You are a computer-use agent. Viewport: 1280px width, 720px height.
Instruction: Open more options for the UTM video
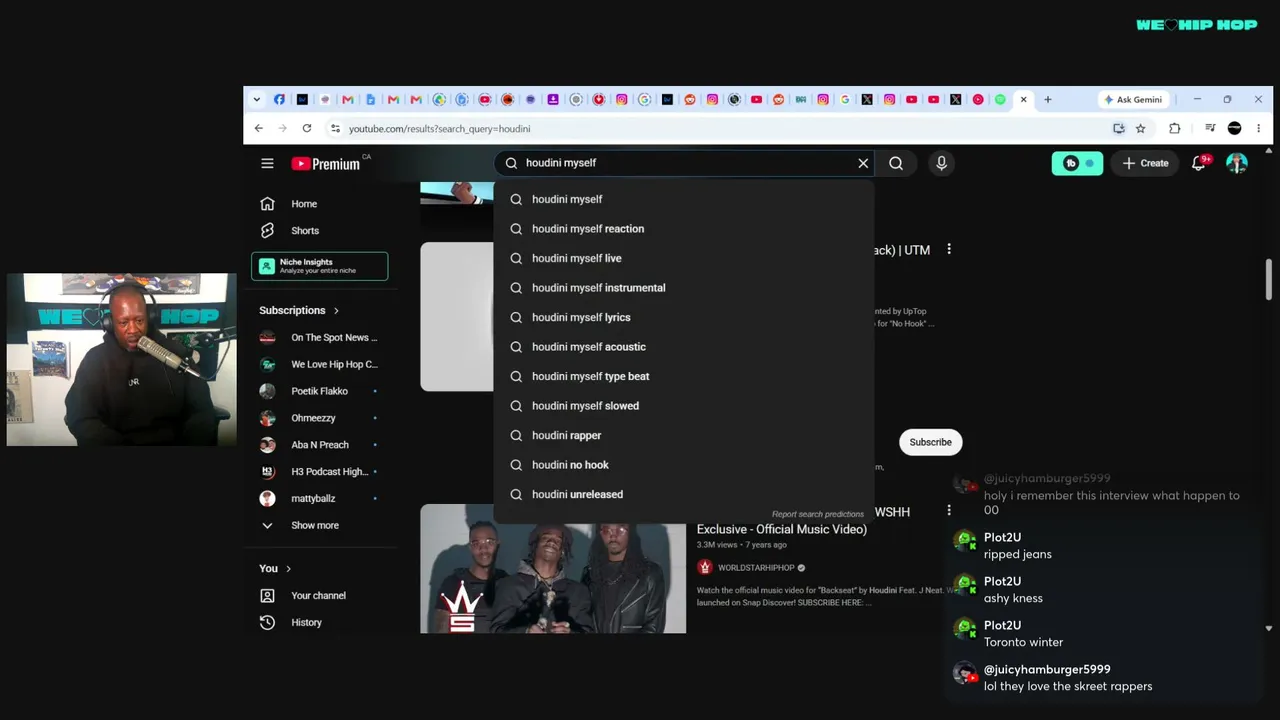949,249
